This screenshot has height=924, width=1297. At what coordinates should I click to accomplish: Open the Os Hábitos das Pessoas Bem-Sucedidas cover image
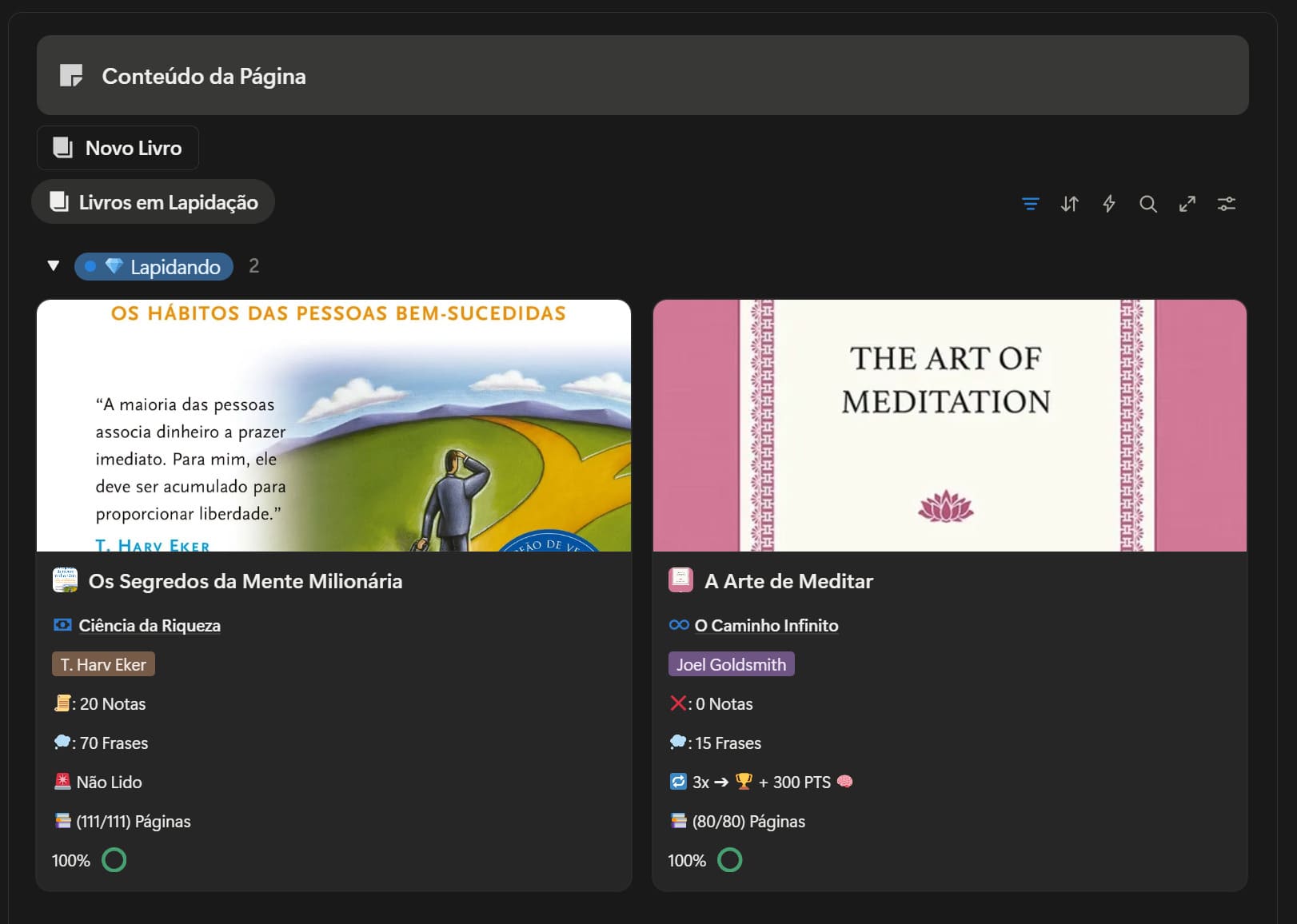pos(333,426)
